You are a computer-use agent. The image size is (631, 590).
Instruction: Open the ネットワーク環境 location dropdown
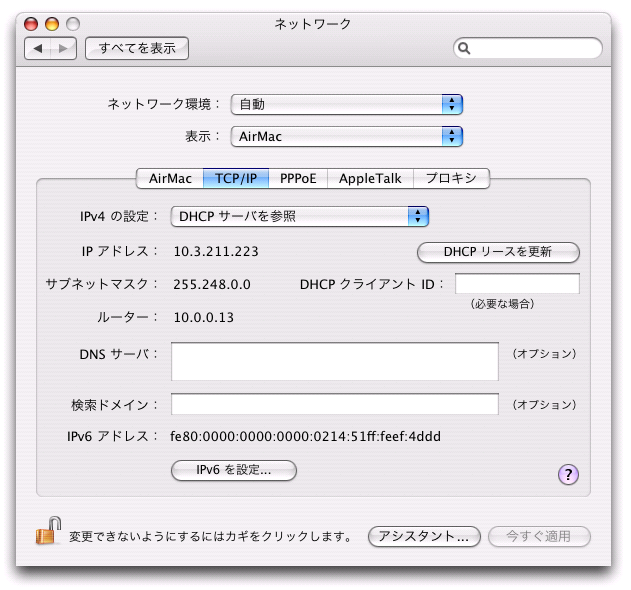pyautogui.click(x=346, y=104)
